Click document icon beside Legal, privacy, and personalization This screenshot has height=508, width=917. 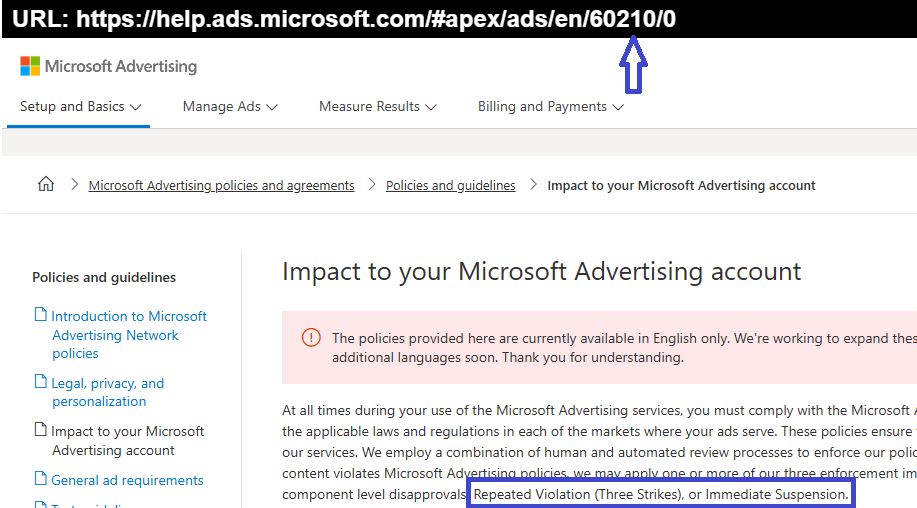pyautogui.click(x=40, y=382)
